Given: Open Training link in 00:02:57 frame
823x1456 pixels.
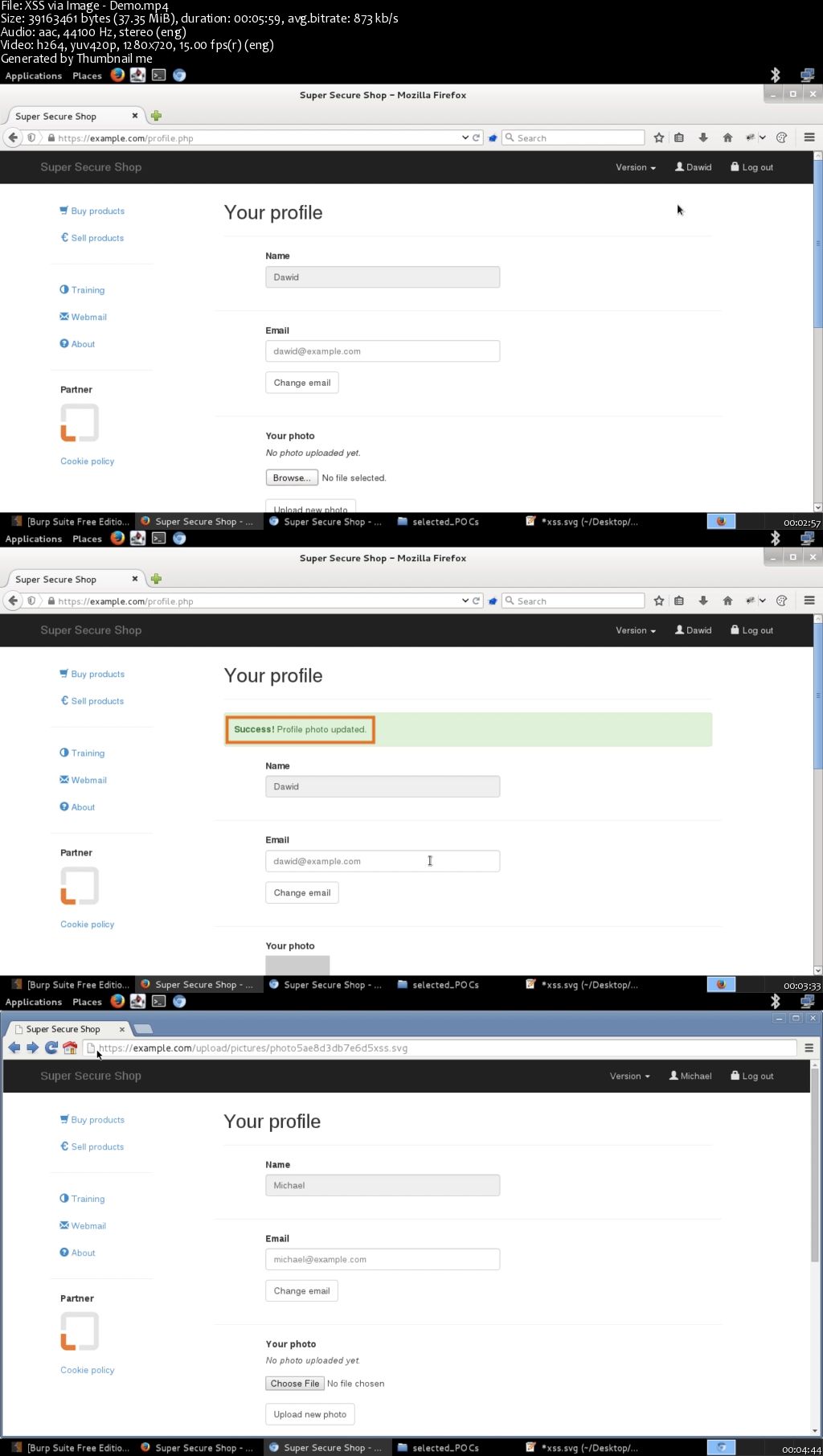Looking at the screenshot, I should [82, 290].
